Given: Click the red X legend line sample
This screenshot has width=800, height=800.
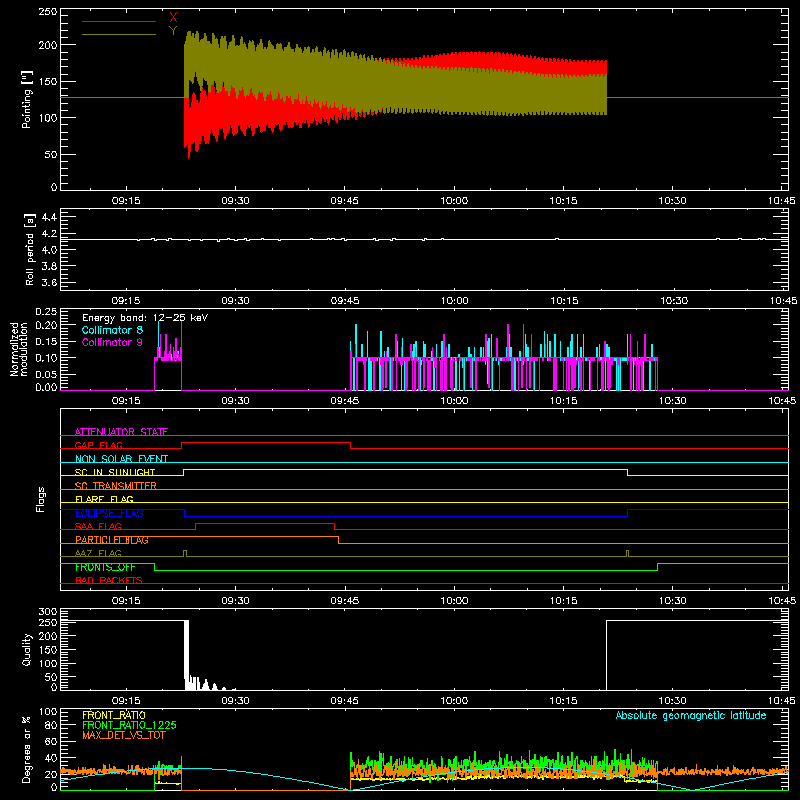Looking at the screenshot, I should pos(119,21).
